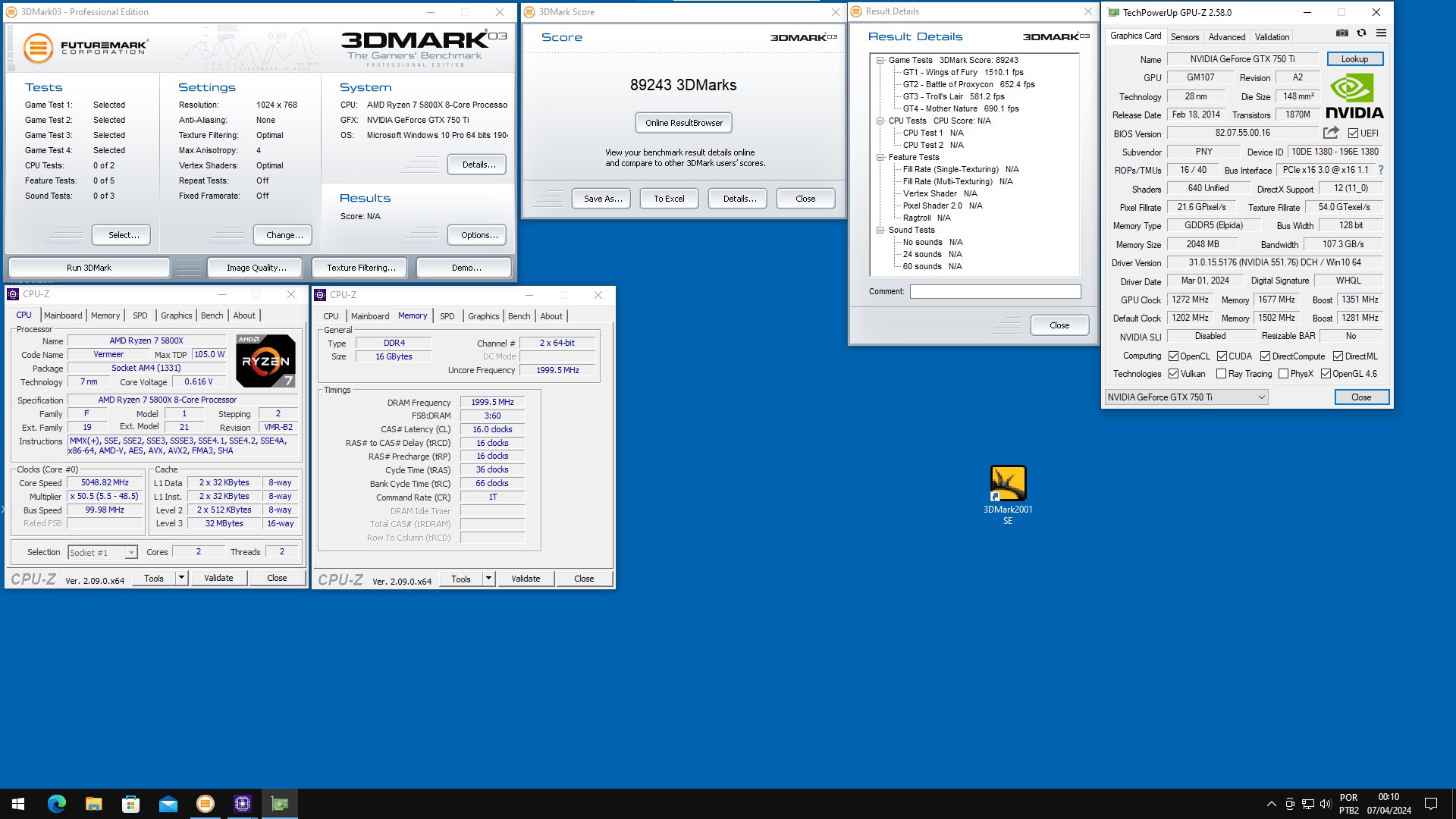Click the To Excel button

coord(669,199)
